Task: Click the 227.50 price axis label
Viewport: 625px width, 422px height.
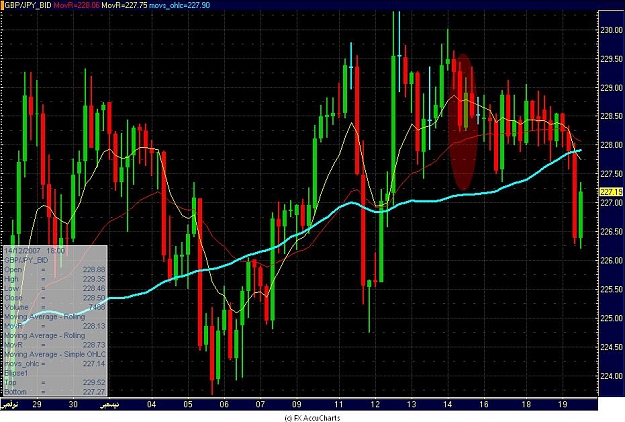Action: 611,174
